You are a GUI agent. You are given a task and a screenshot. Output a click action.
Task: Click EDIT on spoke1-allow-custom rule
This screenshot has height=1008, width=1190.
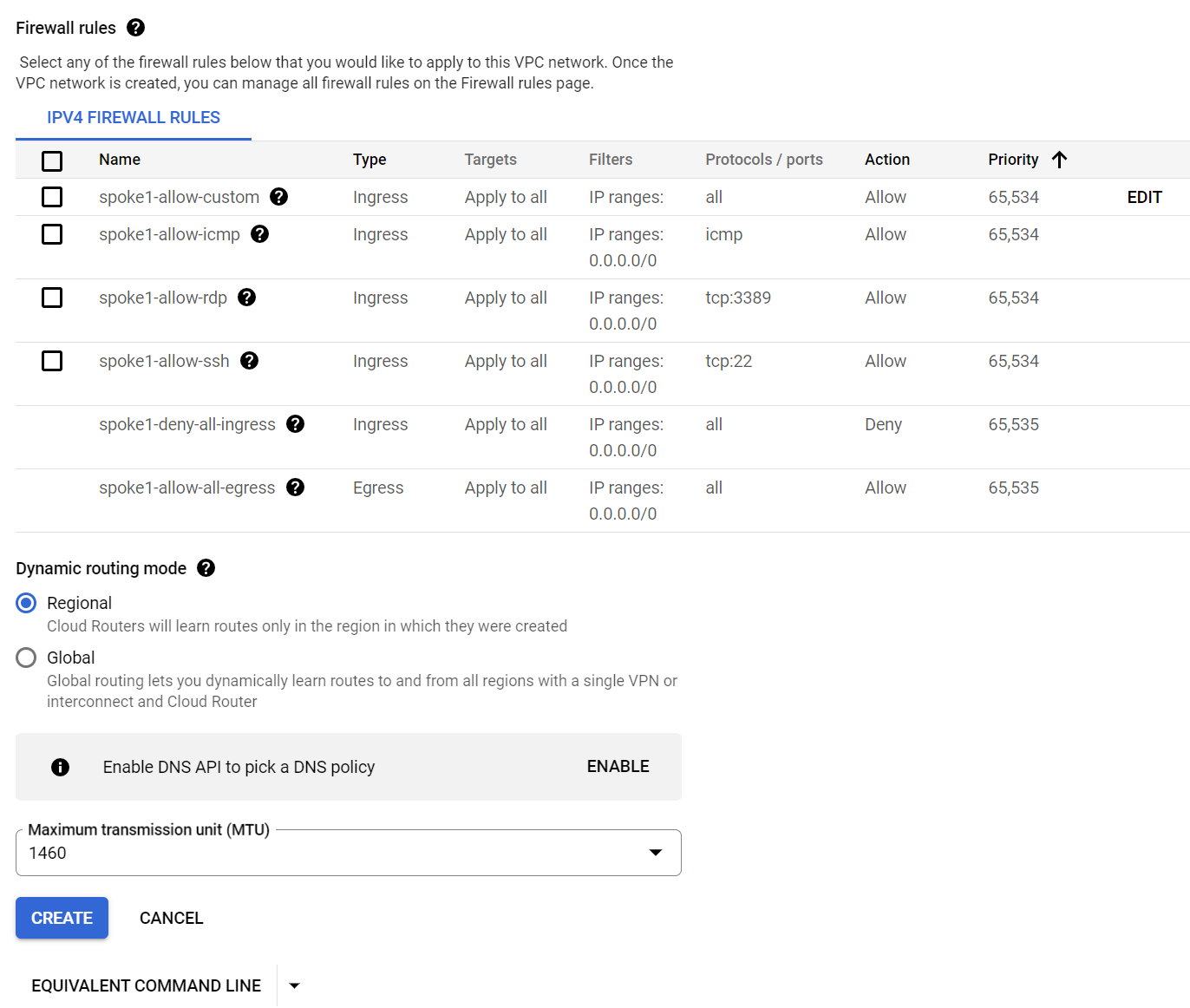tap(1144, 197)
